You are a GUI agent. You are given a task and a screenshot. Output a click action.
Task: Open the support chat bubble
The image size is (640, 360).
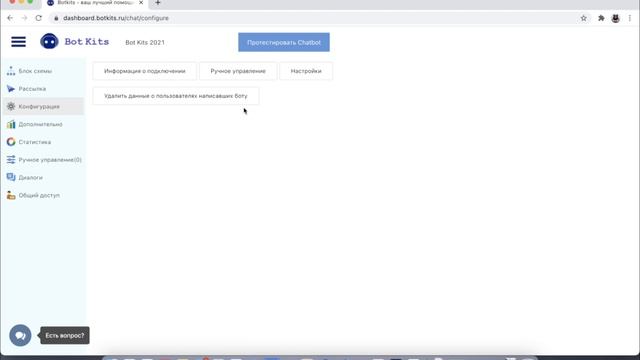coord(20,336)
